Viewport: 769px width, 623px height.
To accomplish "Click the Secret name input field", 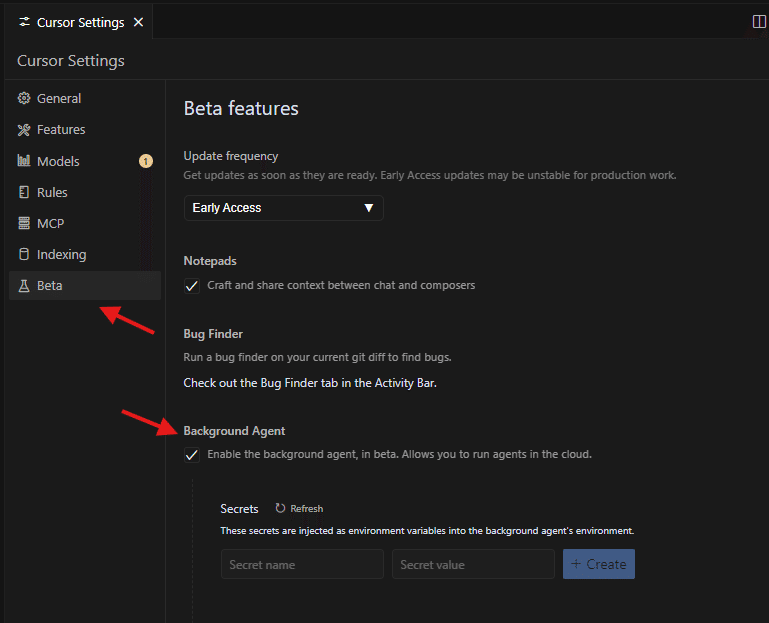I will (302, 565).
